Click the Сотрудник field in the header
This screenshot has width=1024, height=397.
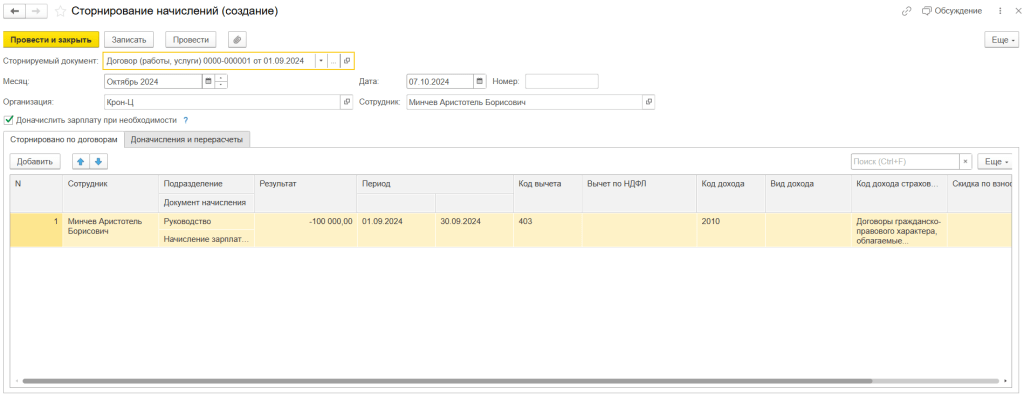point(524,103)
